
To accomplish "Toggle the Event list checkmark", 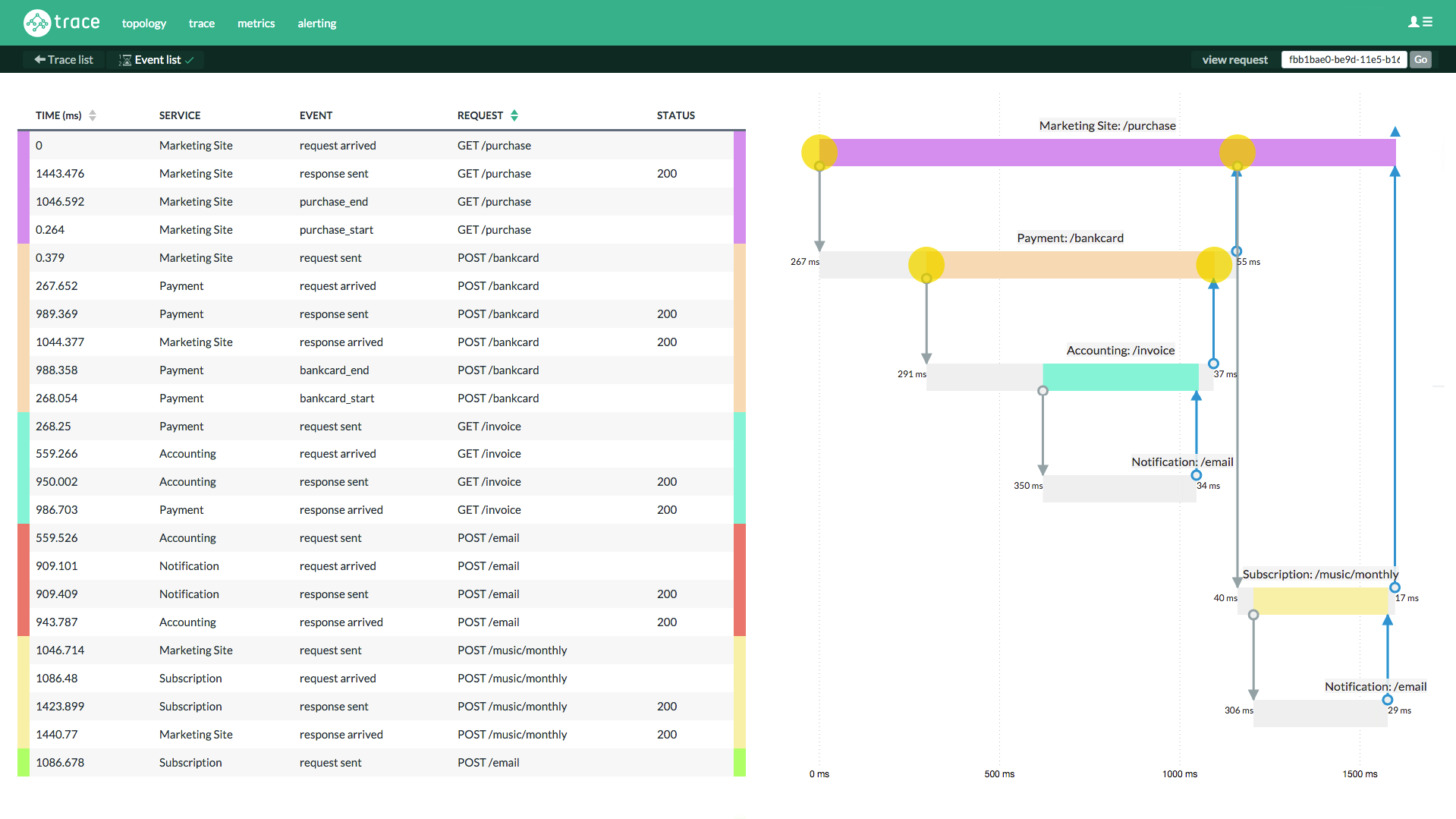I will coord(190,60).
